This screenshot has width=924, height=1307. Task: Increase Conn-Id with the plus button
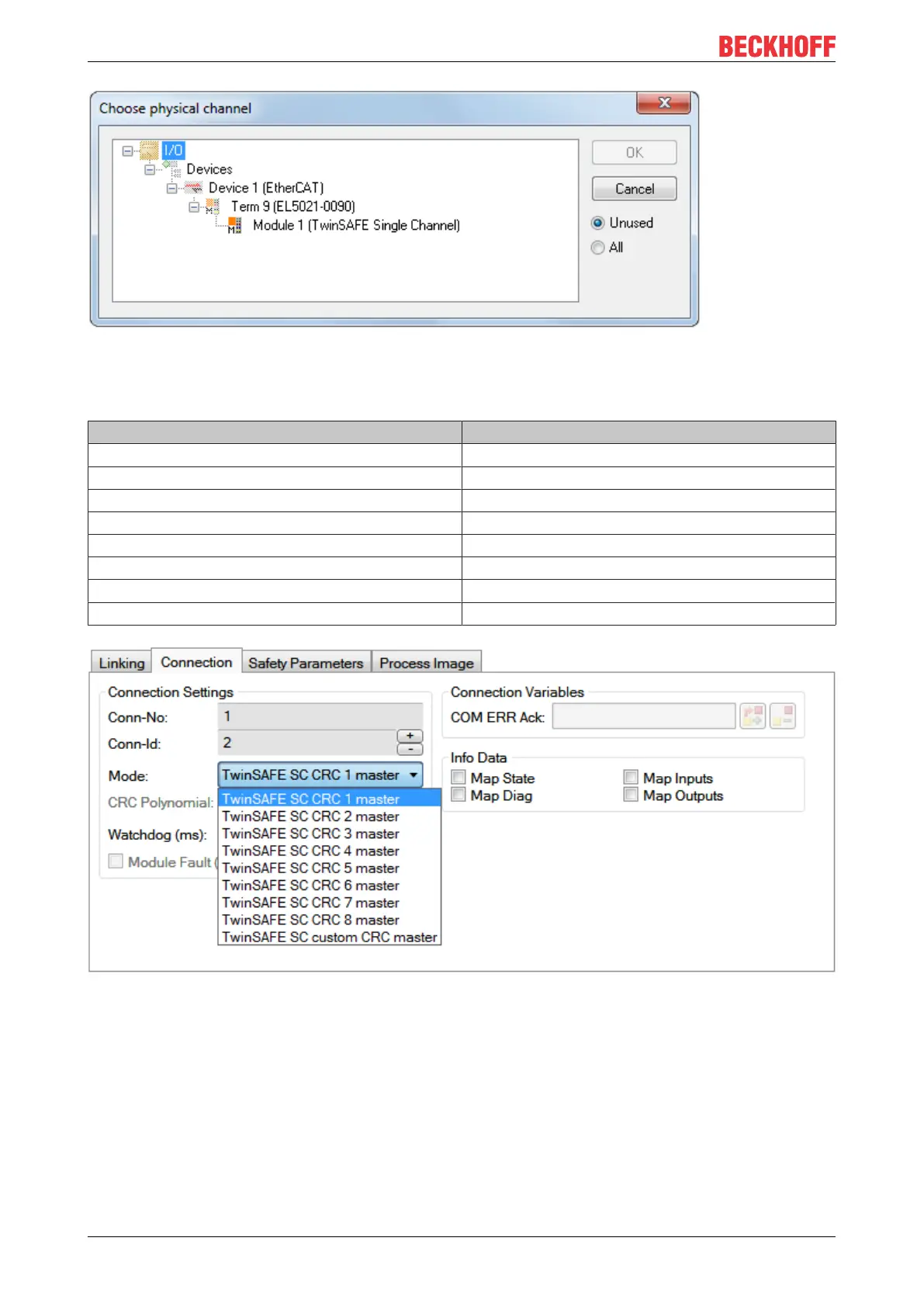[x=410, y=736]
